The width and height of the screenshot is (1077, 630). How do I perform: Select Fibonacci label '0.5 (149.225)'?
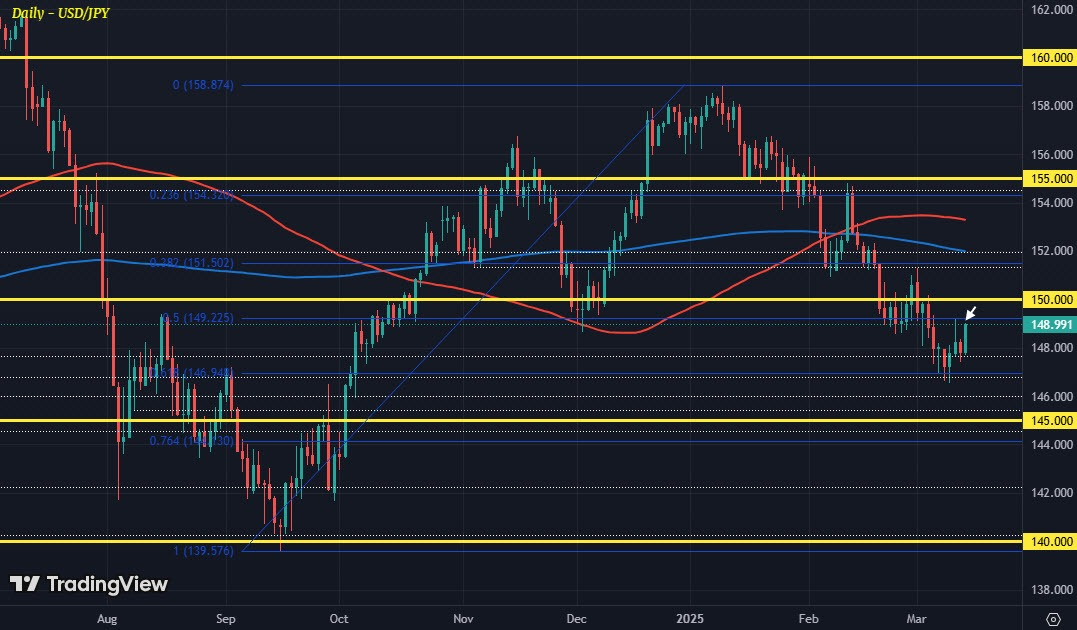199,318
